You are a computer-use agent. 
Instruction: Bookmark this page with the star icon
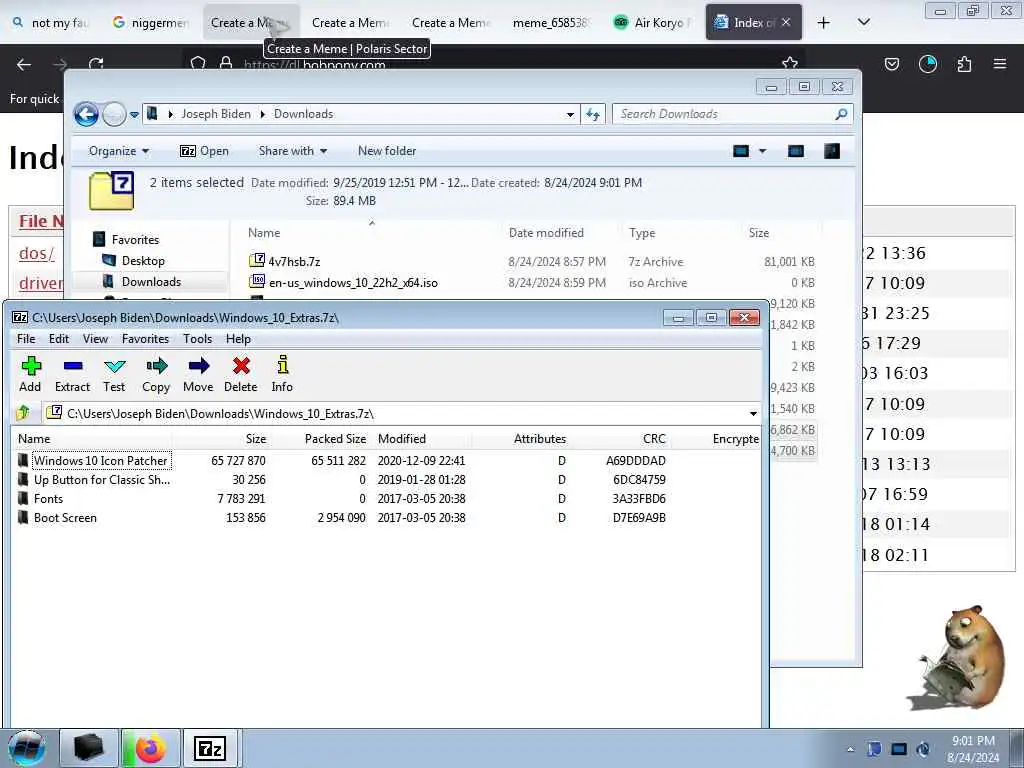coord(790,63)
